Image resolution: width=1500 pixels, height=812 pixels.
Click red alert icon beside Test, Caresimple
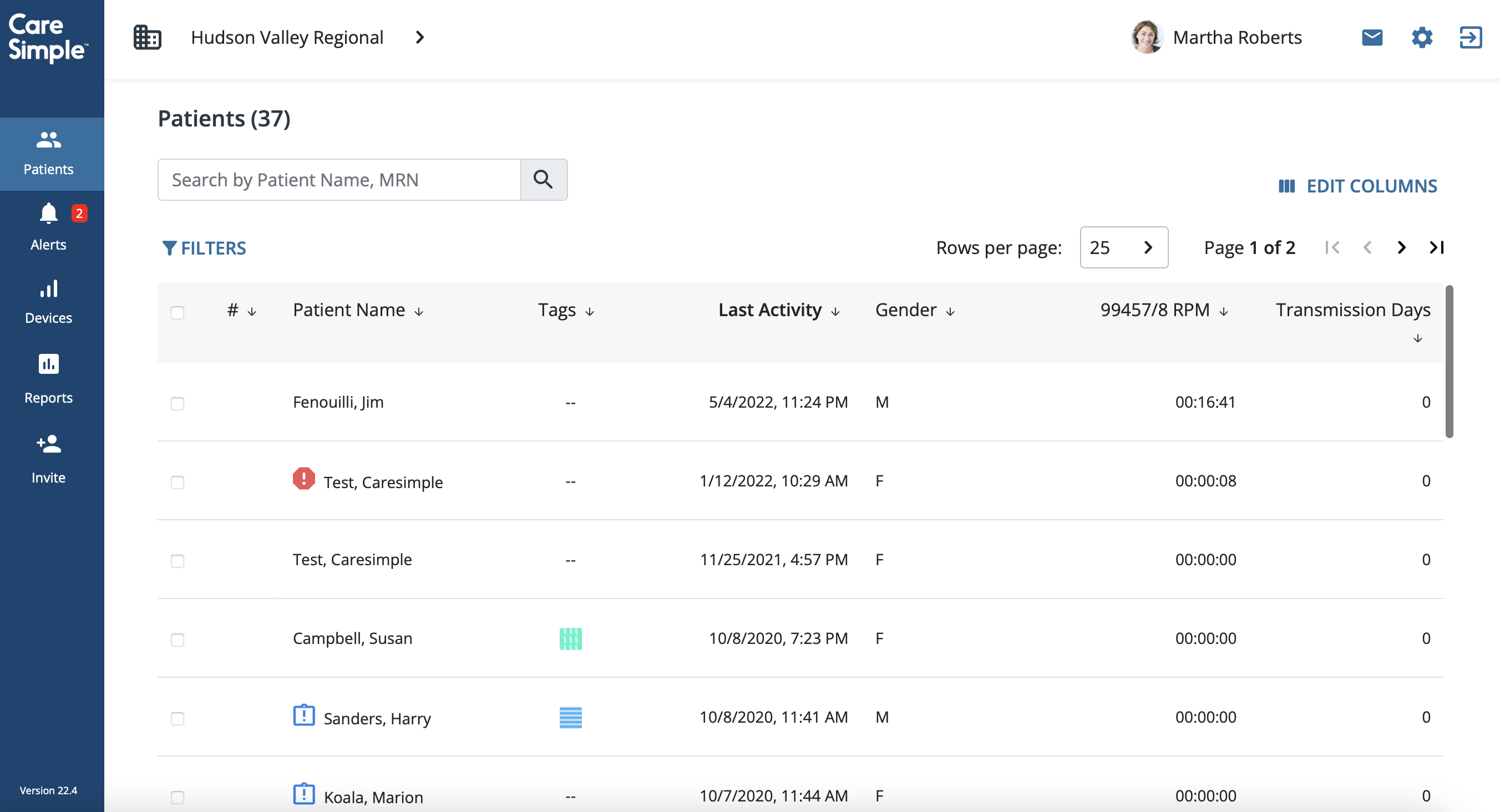303,479
